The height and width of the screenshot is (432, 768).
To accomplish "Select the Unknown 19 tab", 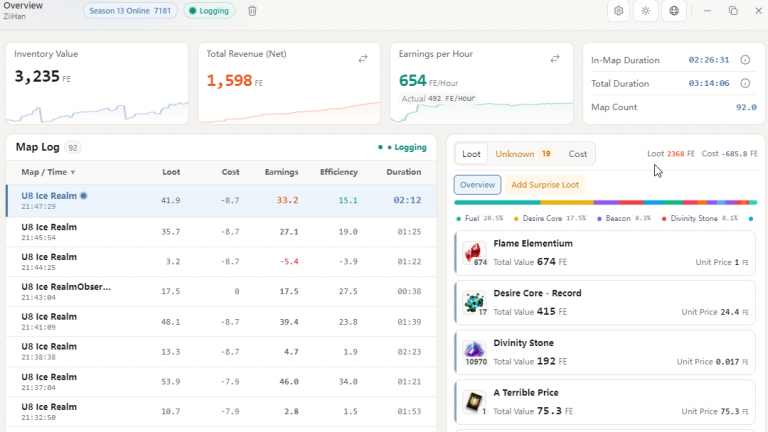I will pyautogui.click(x=523, y=154).
